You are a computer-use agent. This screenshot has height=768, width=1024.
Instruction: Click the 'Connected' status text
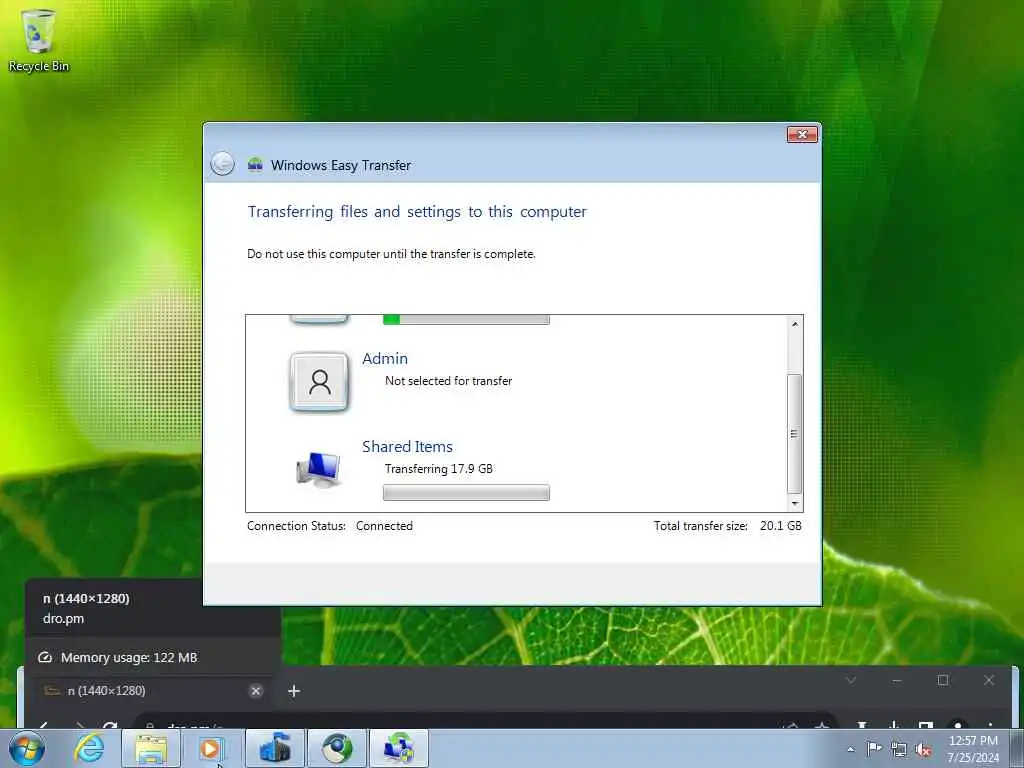point(384,526)
